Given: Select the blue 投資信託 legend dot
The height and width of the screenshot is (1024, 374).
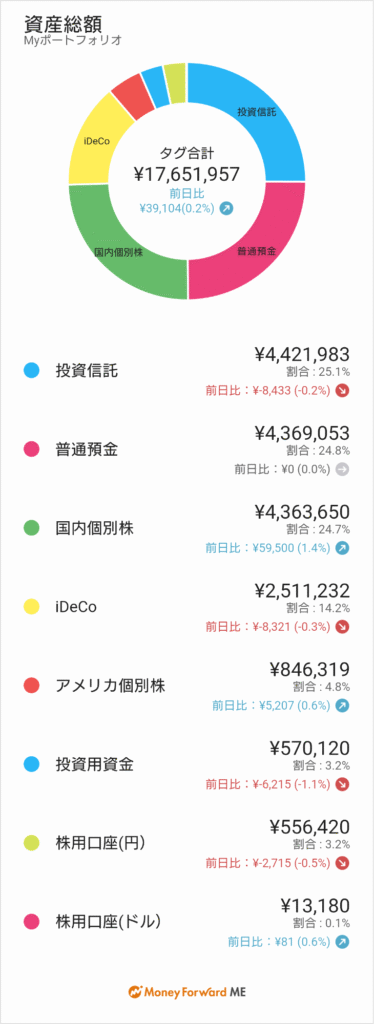Looking at the screenshot, I should coord(31,371).
